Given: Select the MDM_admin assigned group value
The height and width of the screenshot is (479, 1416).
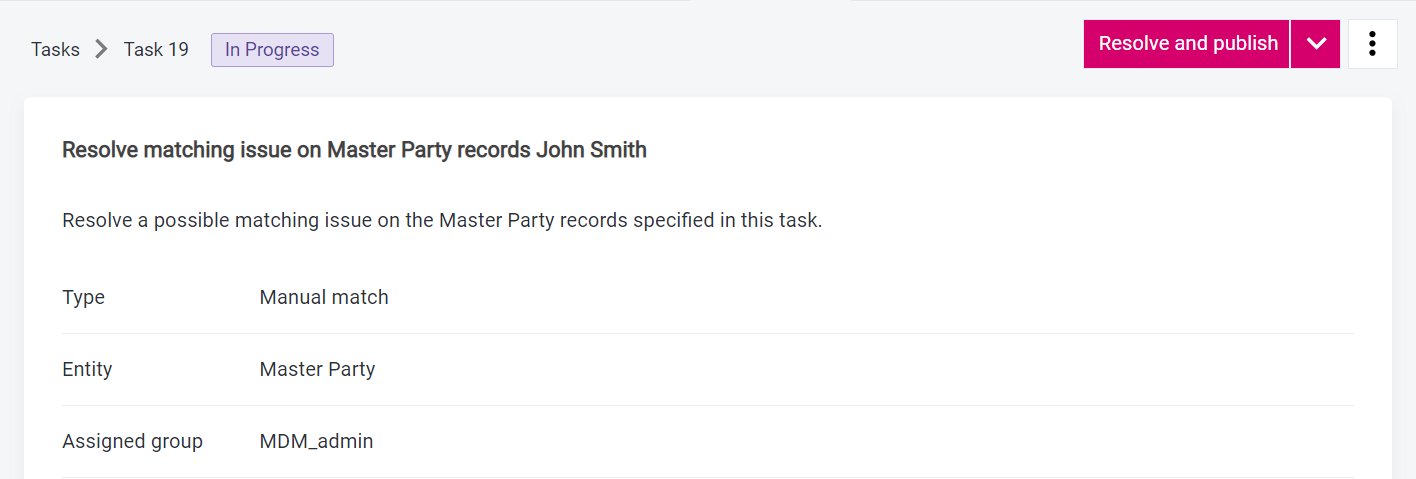Looking at the screenshot, I should click(x=316, y=441).
